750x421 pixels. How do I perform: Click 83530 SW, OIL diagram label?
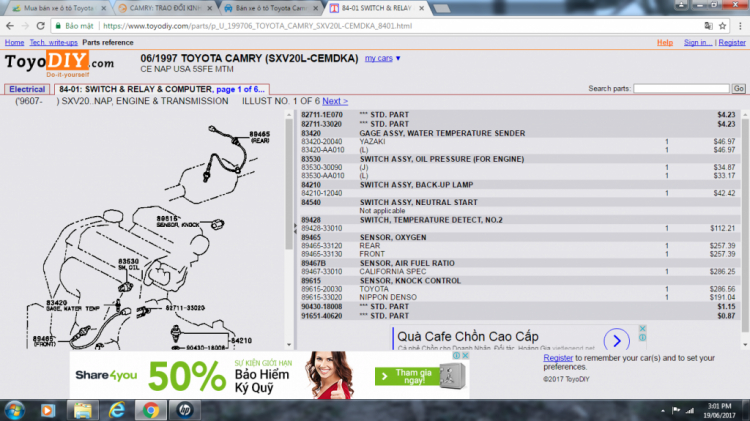(x=129, y=264)
